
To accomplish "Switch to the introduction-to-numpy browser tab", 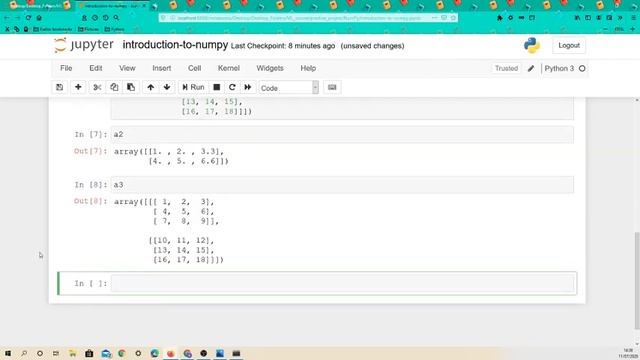I will coord(111,6).
